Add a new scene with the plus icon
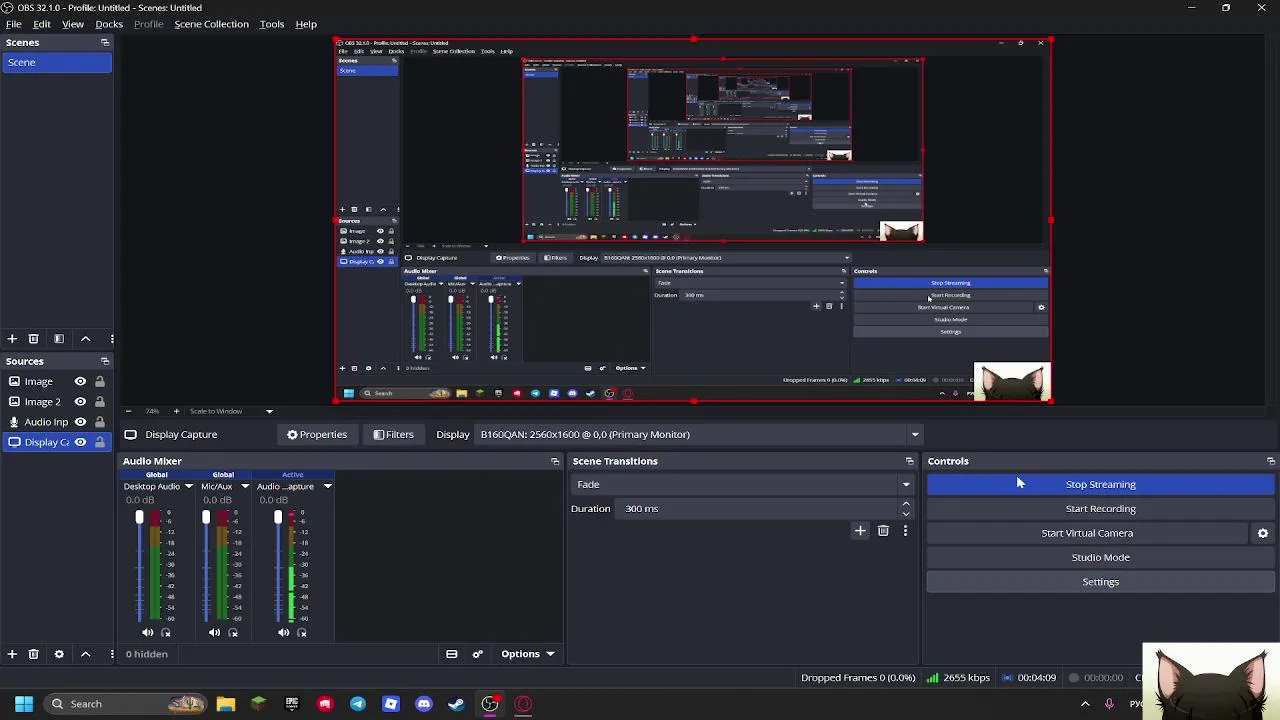The image size is (1280, 720). (x=12, y=339)
